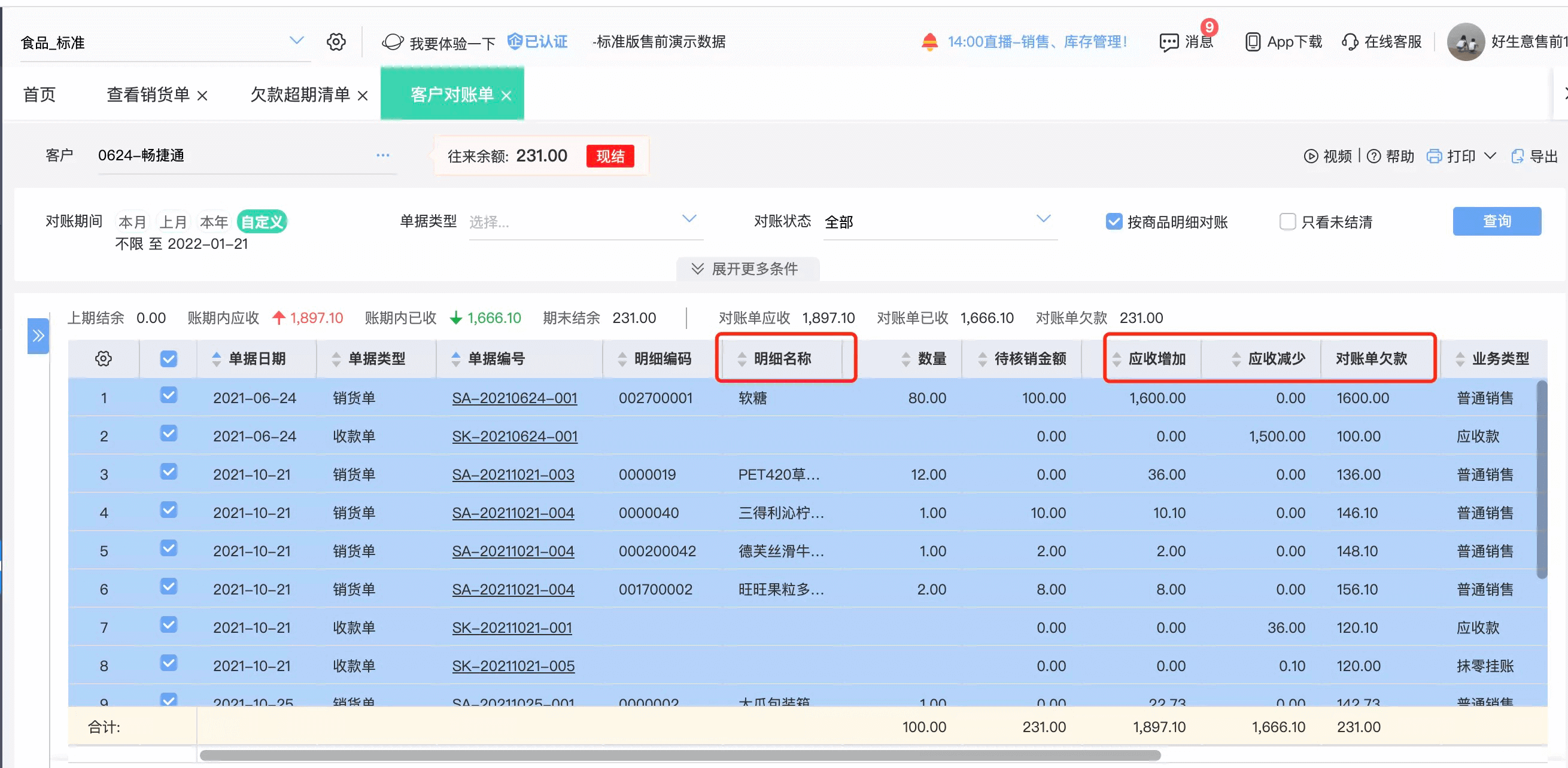Image resolution: width=1568 pixels, height=768 pixels.
Task: Open the 单据类型 dropdown
Action: pos(585,221)
